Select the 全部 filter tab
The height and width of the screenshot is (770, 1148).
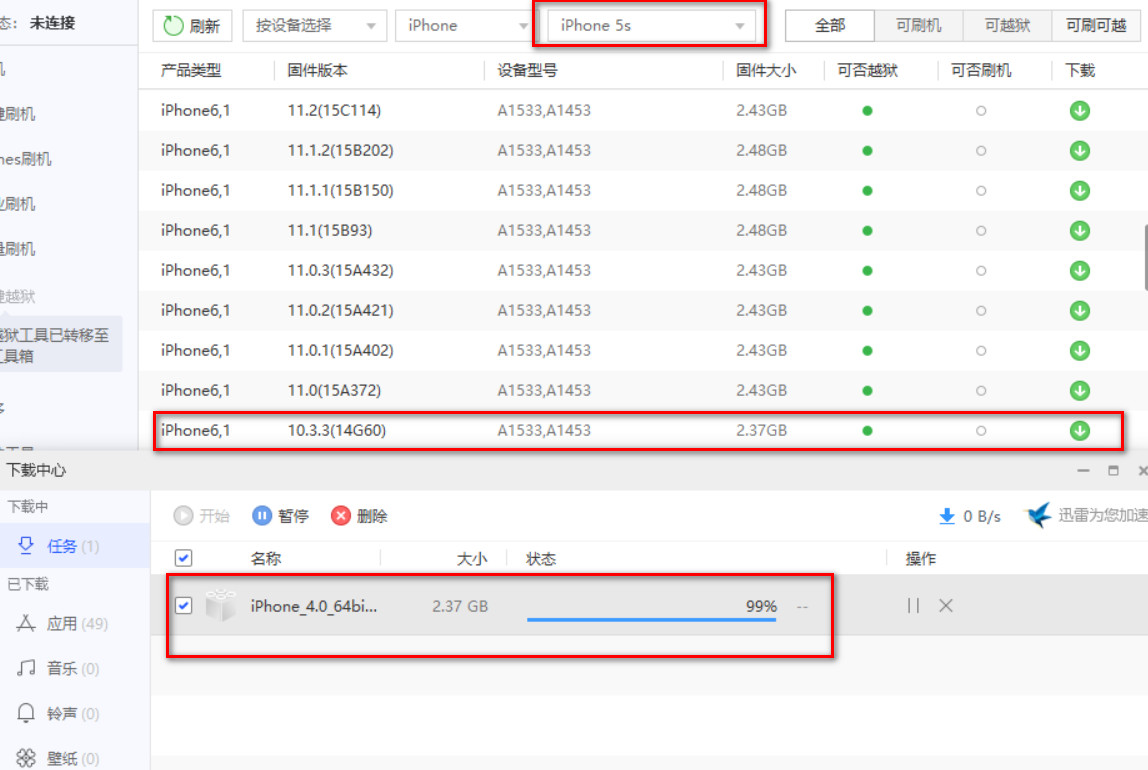[x=830, y=26]
